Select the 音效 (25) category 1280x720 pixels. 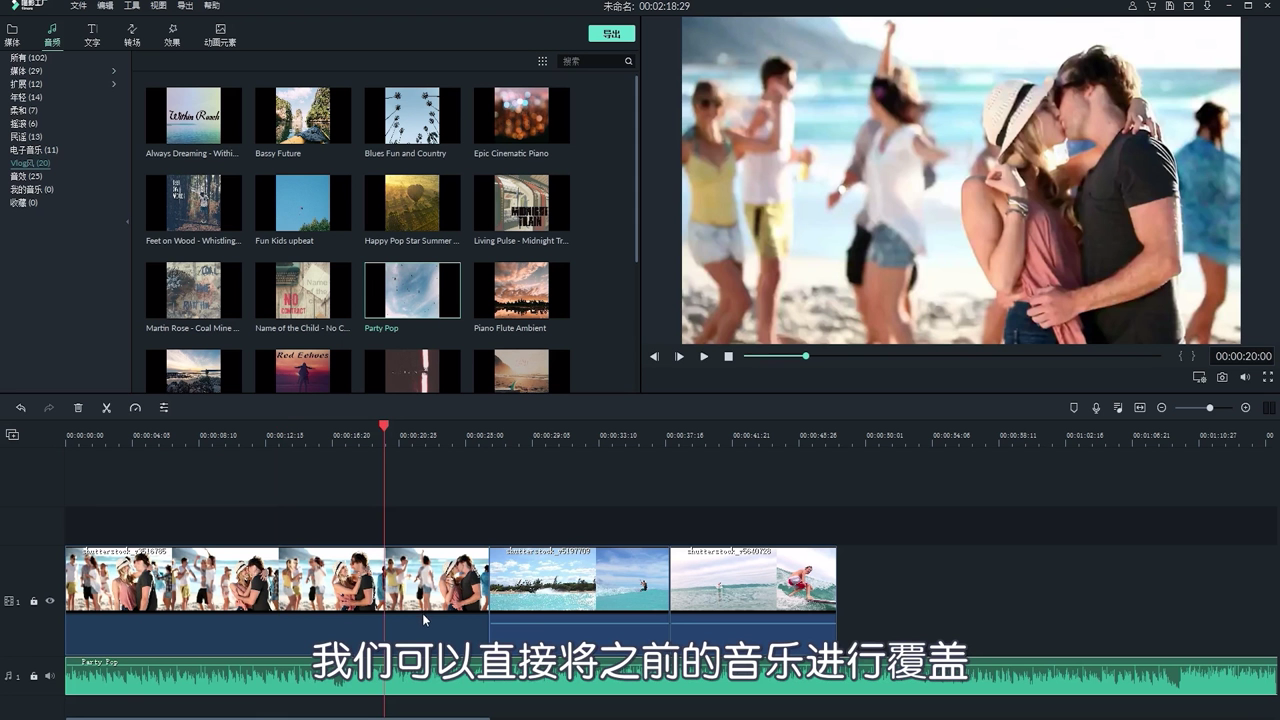(x=26, y=176)
